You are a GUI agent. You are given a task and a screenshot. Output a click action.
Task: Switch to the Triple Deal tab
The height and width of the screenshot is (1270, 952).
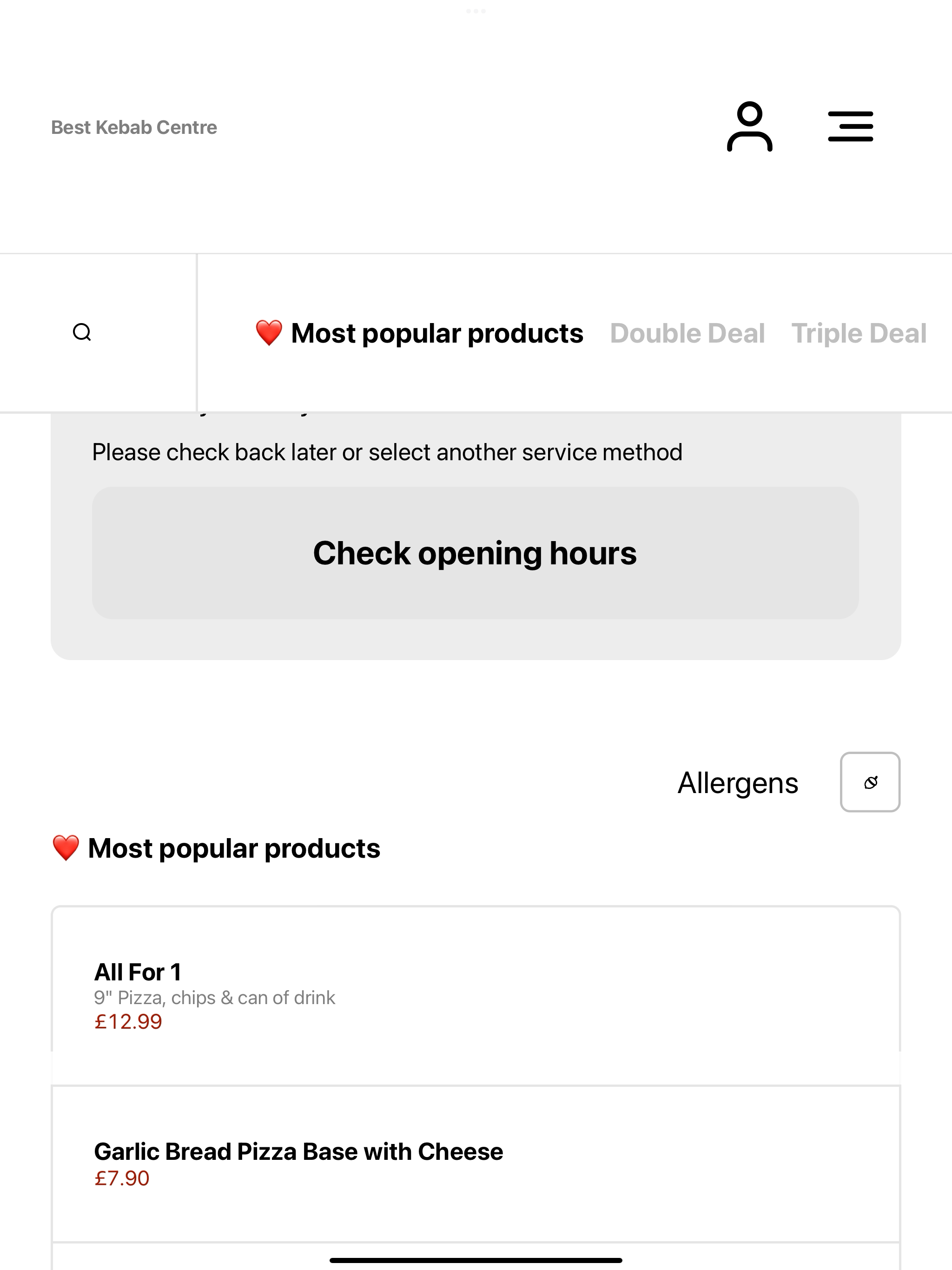click(859, 333)
